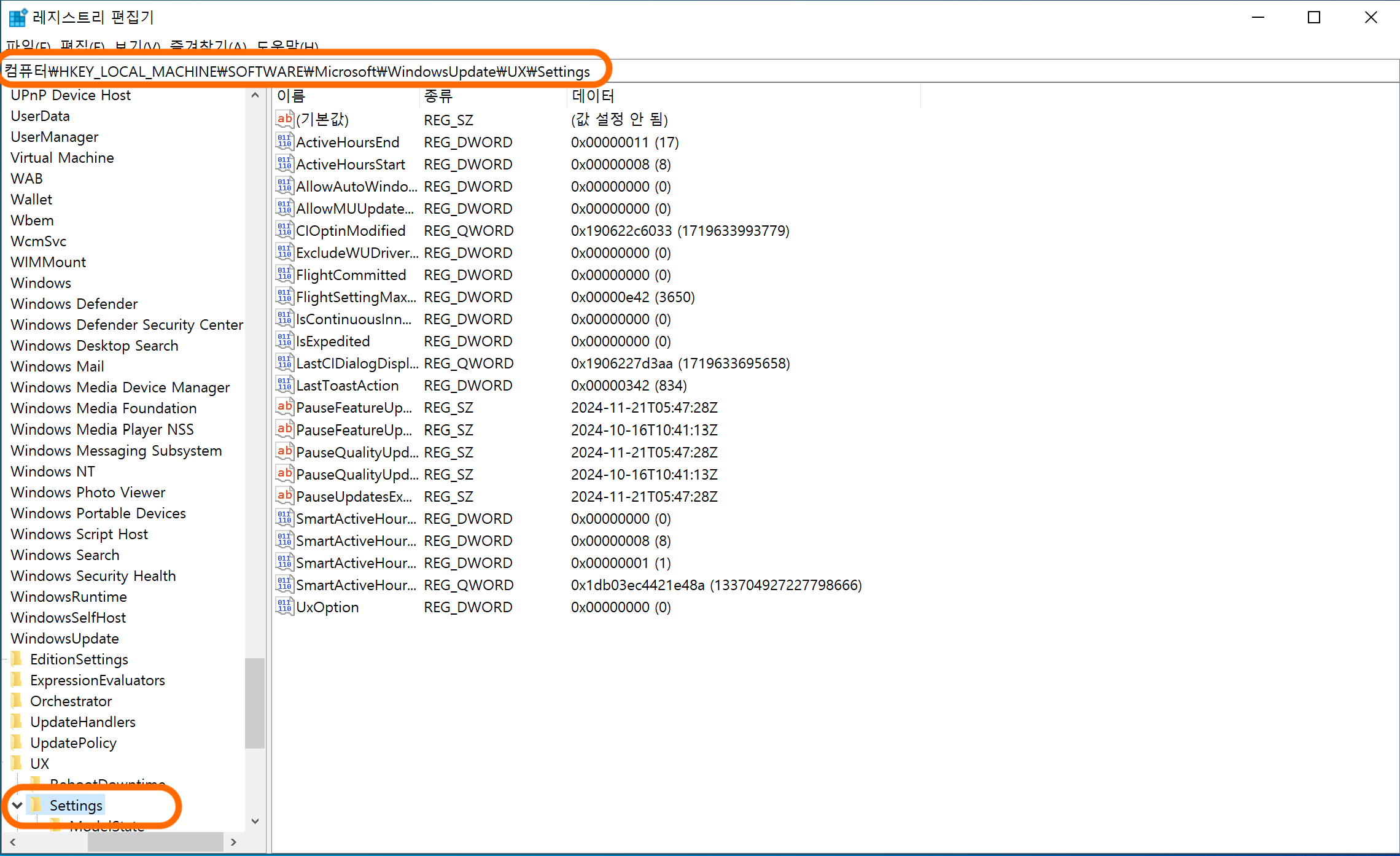Click the data value 0x00000001 (1)
1400x856 pixels.
[621, 562]
